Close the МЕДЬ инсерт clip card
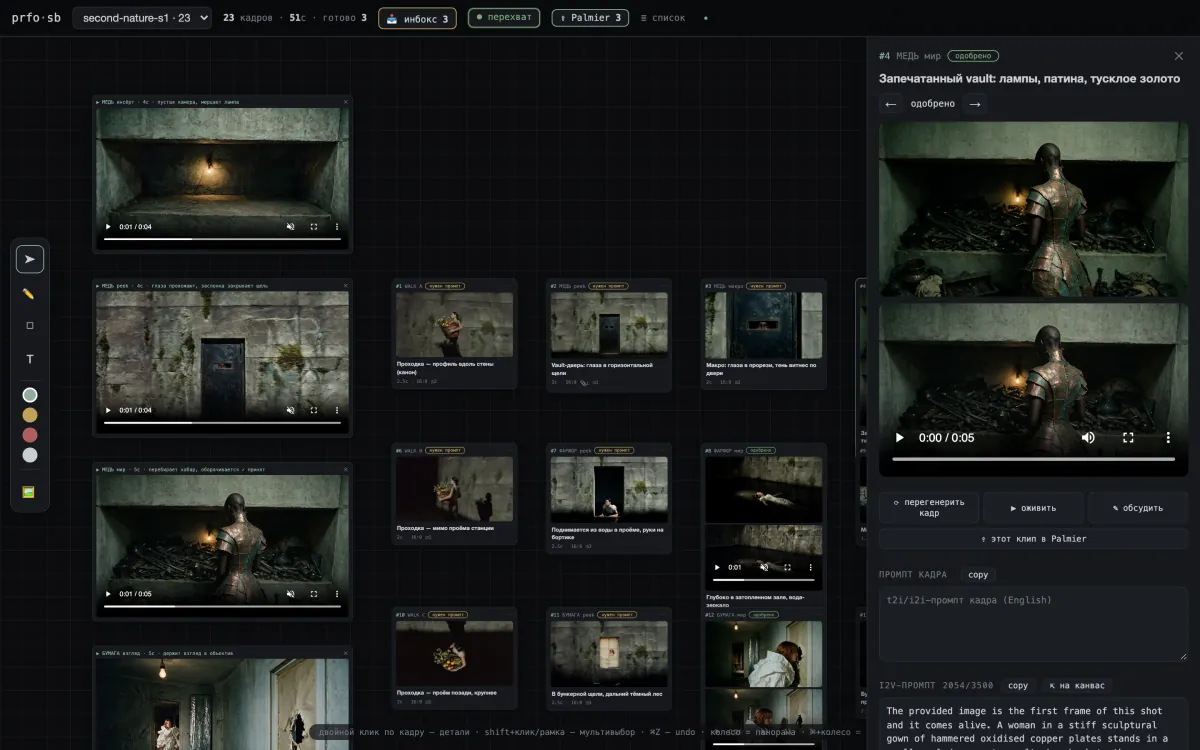Image resolution: width=1200 pixels, height=750 pixels. tap(346, 102)
